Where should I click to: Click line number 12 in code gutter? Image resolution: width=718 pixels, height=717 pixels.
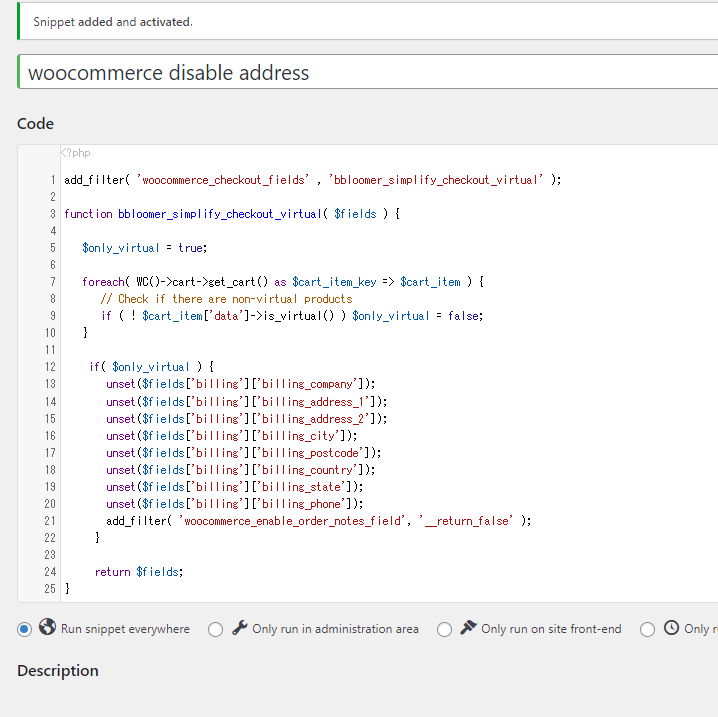point(49,367)
